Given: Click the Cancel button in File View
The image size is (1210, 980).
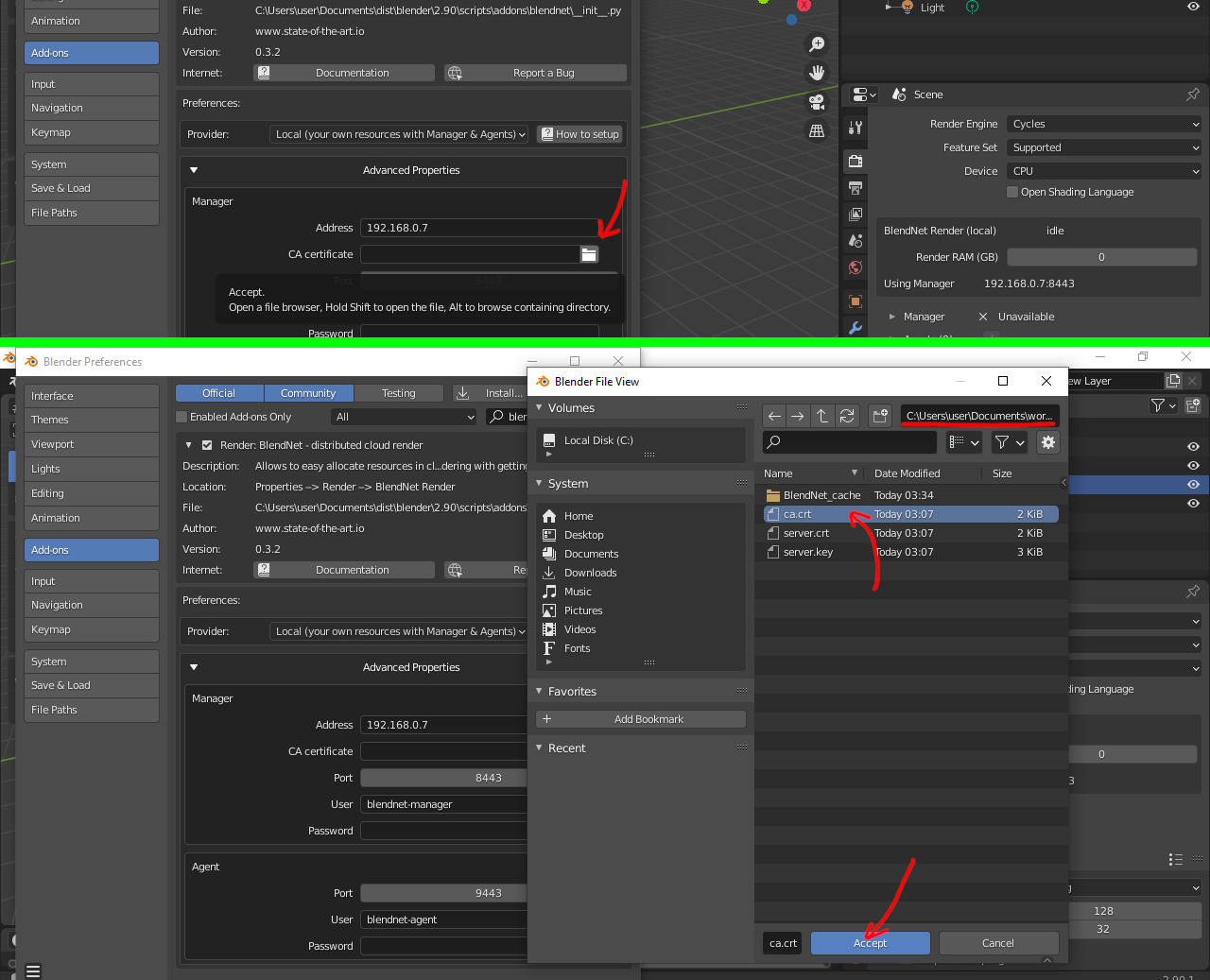Looking at the screenshot, I should [998, 943].
